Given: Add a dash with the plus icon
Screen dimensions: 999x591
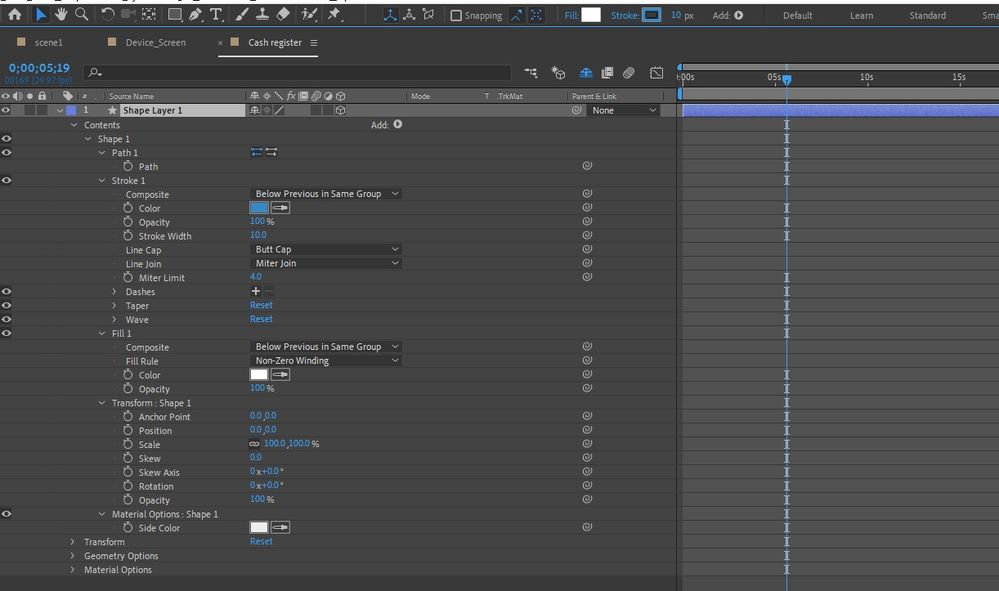Looking at the screenshot, I should tap(255, 291).
